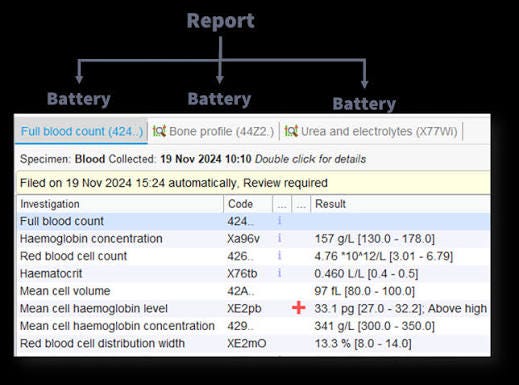Select the Full blood count (424..) tab
Viewport: 519px width, 385px height.
click(82, 131)
